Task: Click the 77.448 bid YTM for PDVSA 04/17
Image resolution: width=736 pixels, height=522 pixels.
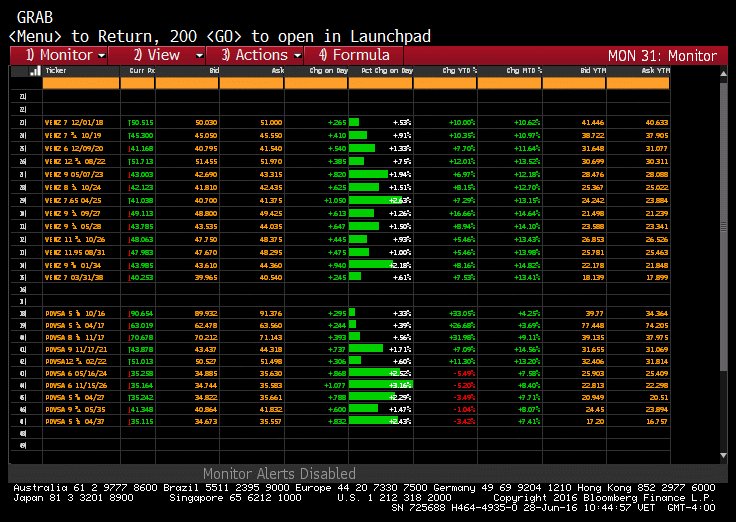Action: point(593,325)
